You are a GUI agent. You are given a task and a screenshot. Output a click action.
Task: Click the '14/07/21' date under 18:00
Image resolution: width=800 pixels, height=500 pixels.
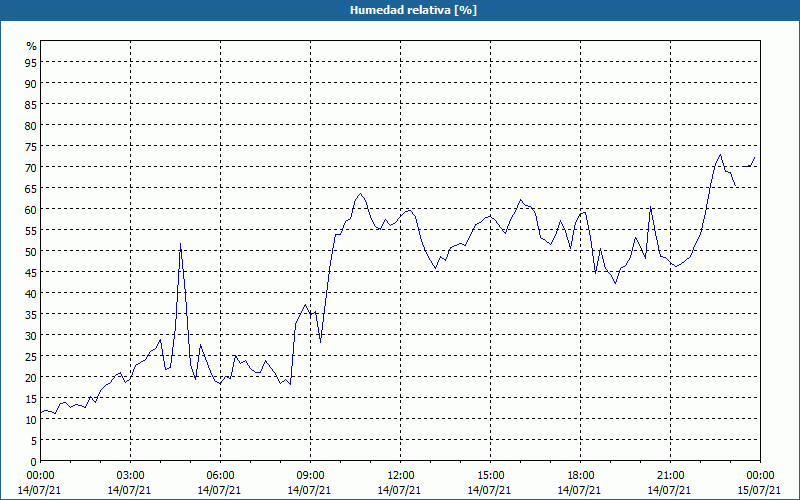click(580, 490)
